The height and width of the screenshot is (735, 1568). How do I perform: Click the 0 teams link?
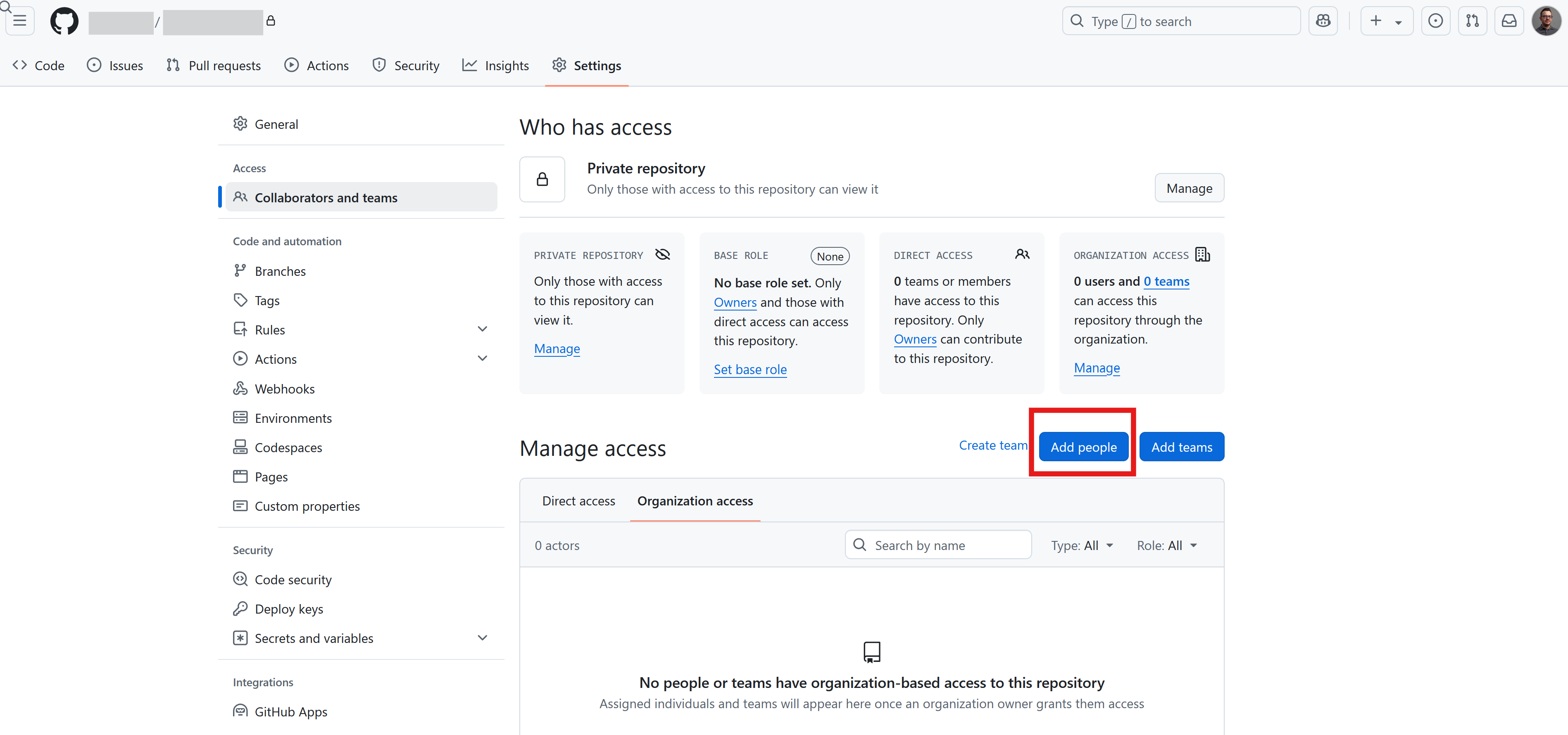click(1166, 281)
